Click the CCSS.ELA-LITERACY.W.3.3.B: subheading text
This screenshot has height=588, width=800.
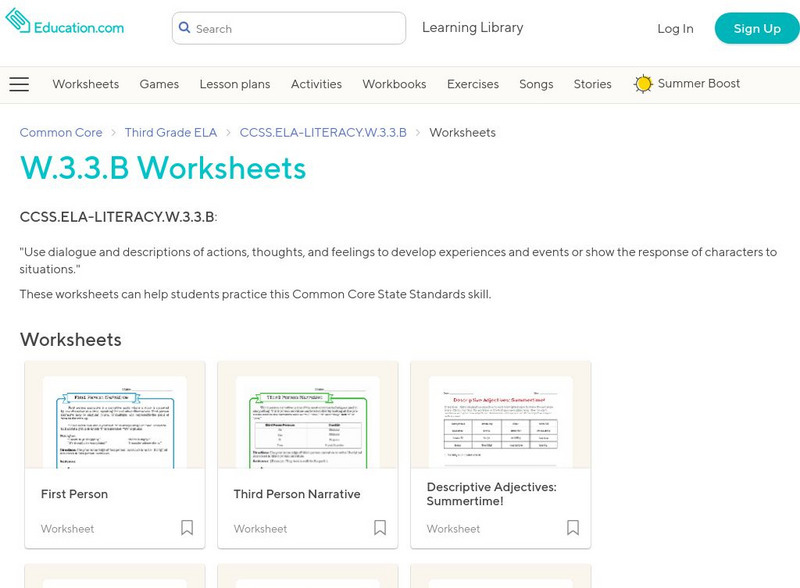click(x=118, y=217)
